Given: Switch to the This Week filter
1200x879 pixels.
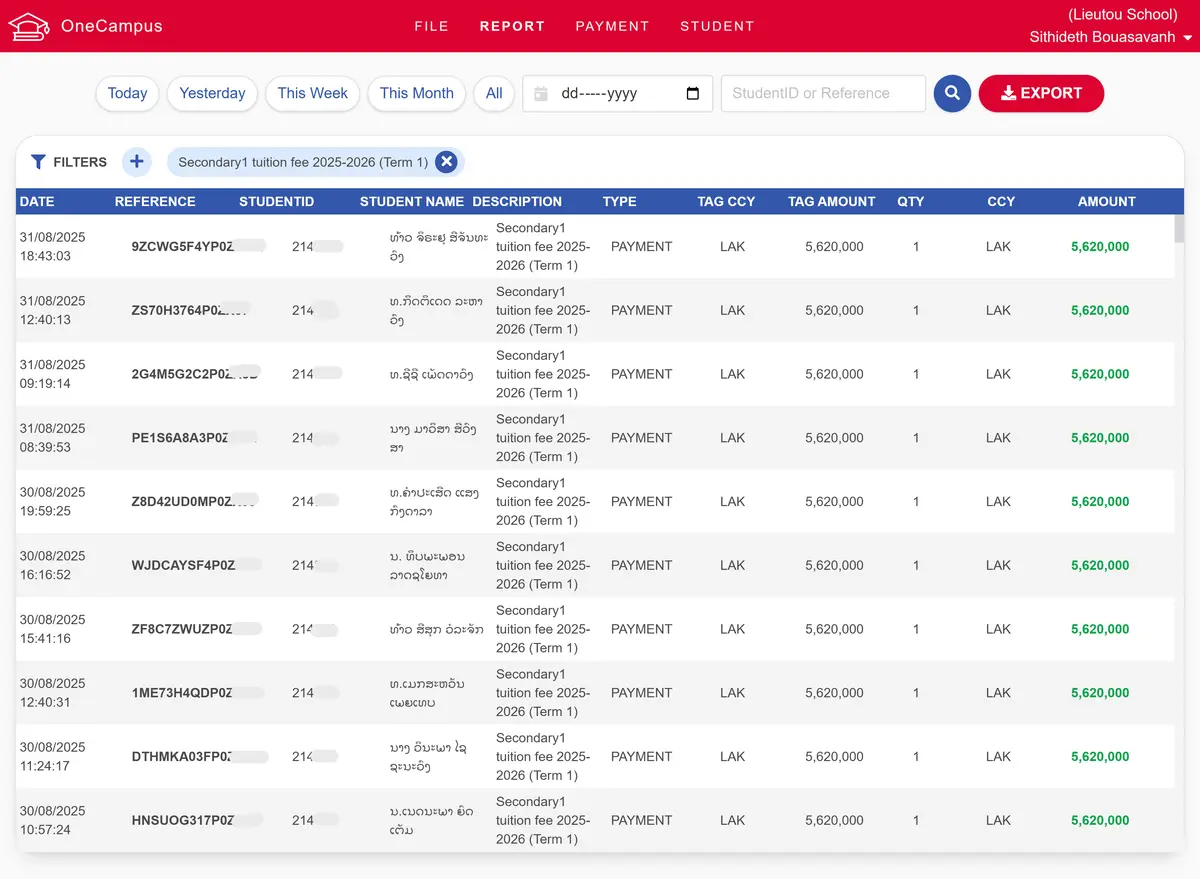Looking at the screenshot, I should point(312,93).
